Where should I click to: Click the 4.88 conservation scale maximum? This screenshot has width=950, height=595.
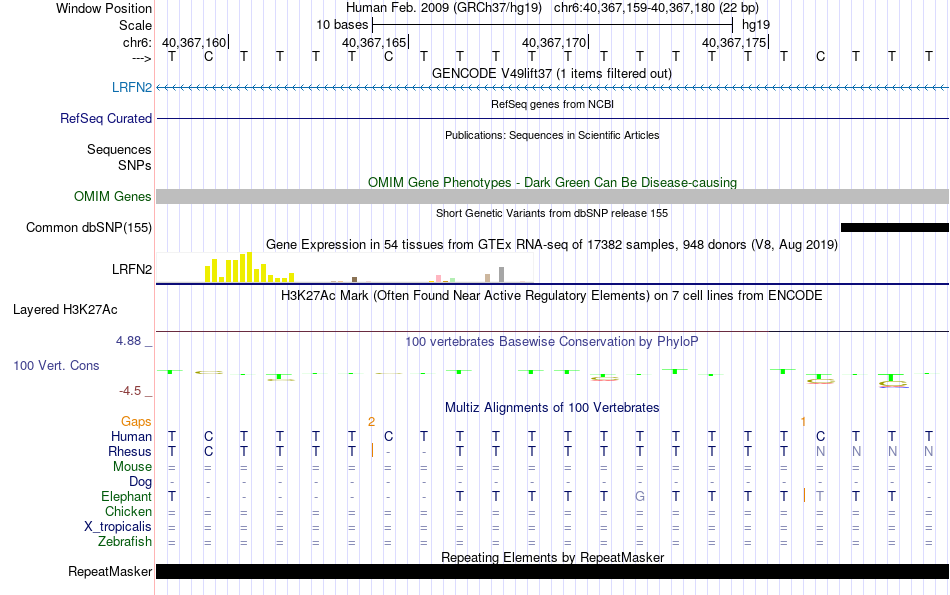[128, 341]
